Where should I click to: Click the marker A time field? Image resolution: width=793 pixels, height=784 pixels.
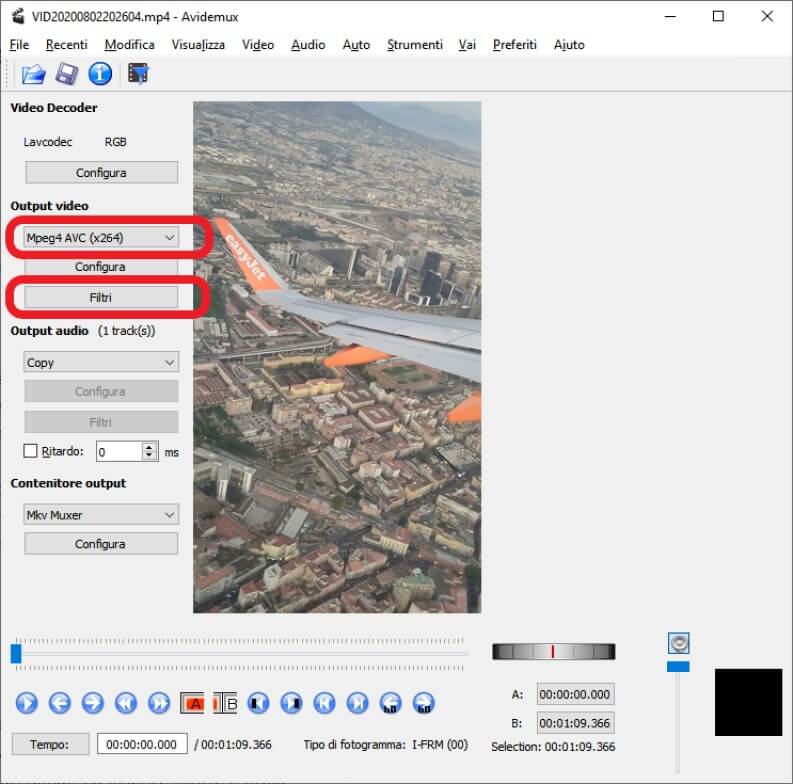pyautogui.click(x=576, y=694)
